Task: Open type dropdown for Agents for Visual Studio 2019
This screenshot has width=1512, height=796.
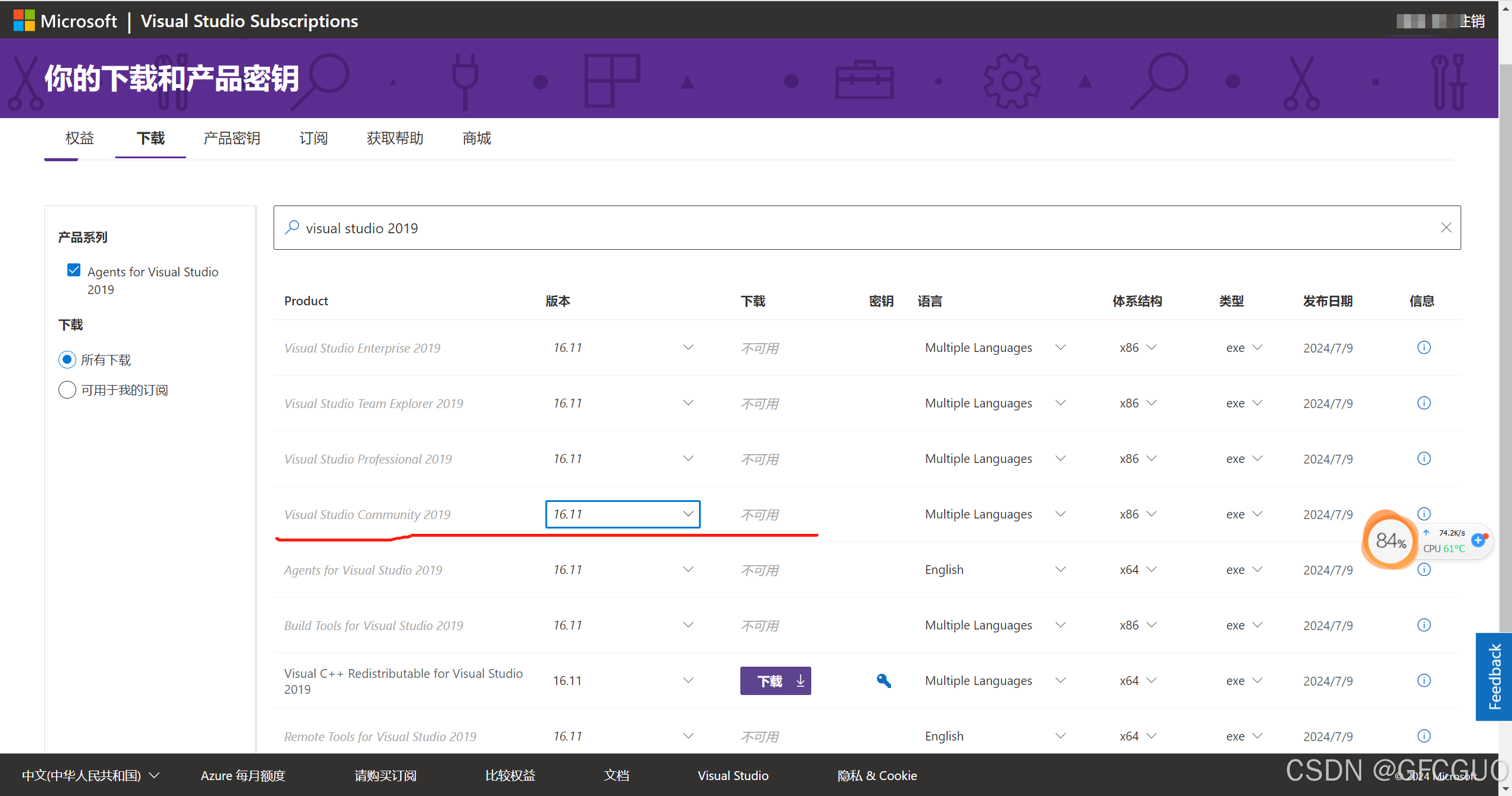Action: (1244, 570)
